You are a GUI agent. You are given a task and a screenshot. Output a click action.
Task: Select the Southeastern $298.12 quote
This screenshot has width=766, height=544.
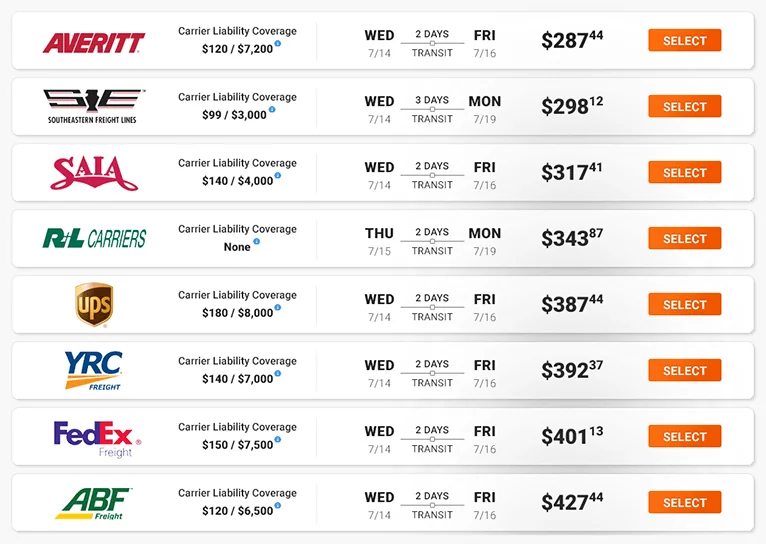pyautogui.click(x=684, y=107)
